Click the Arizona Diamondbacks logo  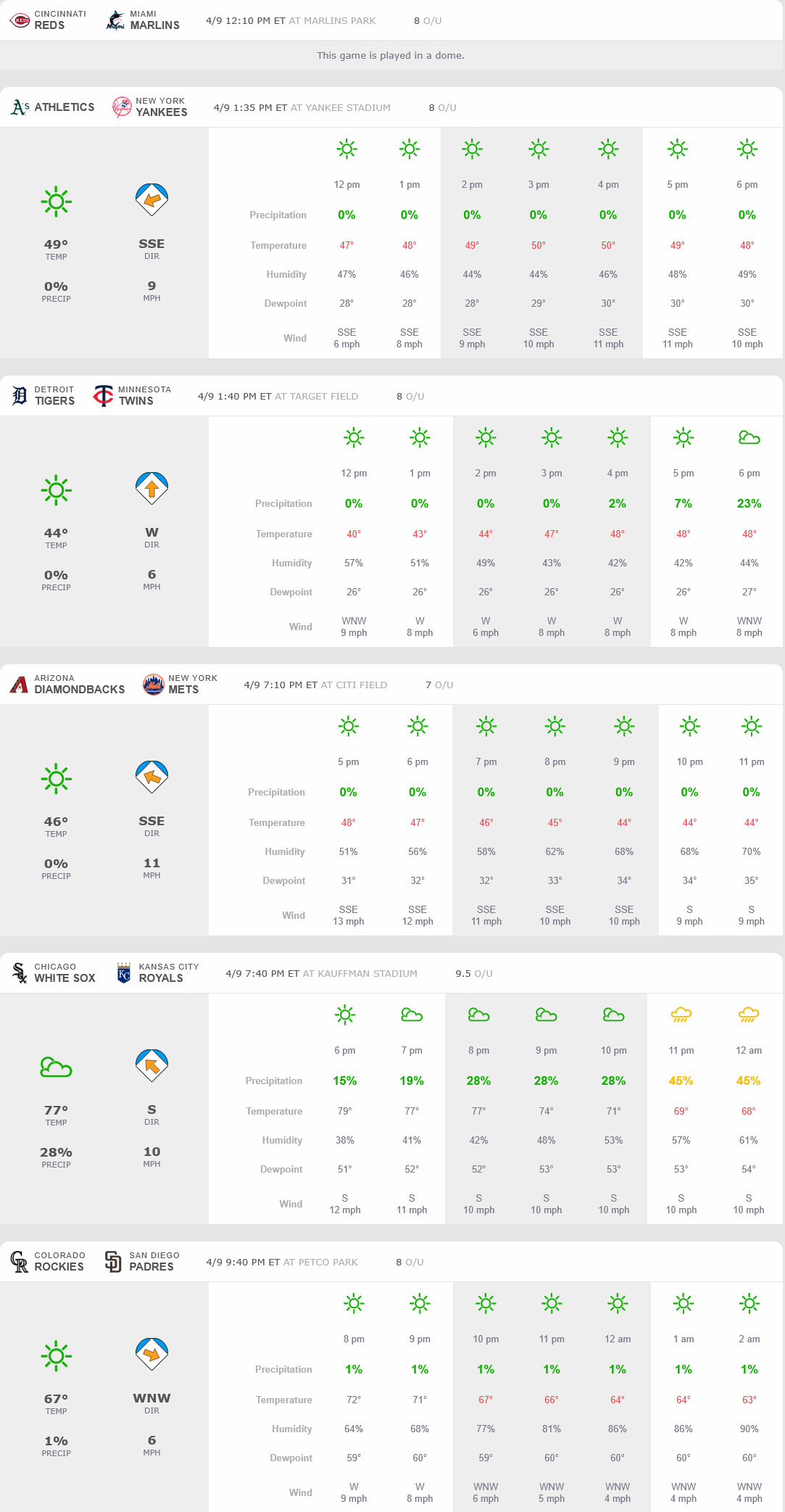tap(19, 684)
